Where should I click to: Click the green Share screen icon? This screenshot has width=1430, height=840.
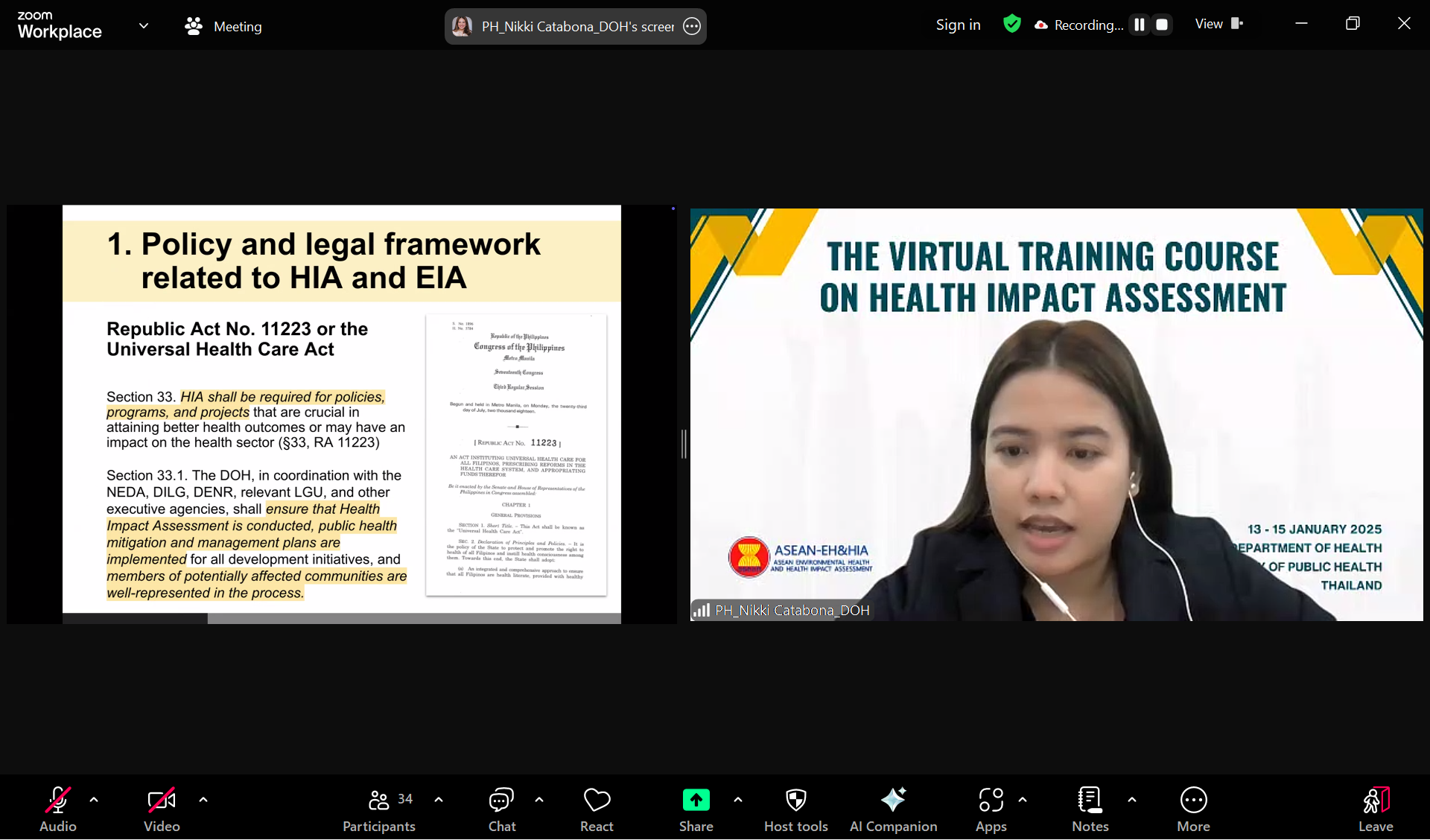click(696, 800)
